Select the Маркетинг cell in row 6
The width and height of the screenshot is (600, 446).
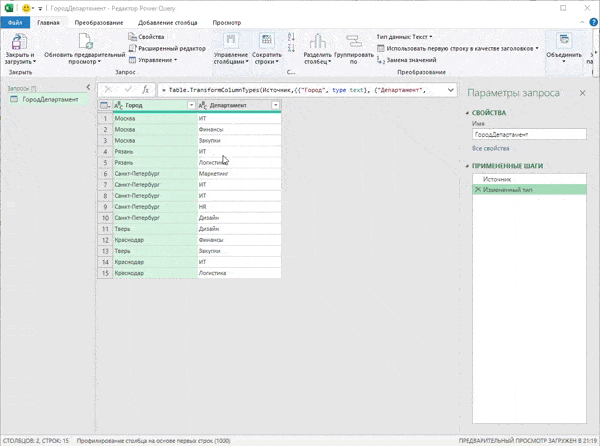click(239, 174)
